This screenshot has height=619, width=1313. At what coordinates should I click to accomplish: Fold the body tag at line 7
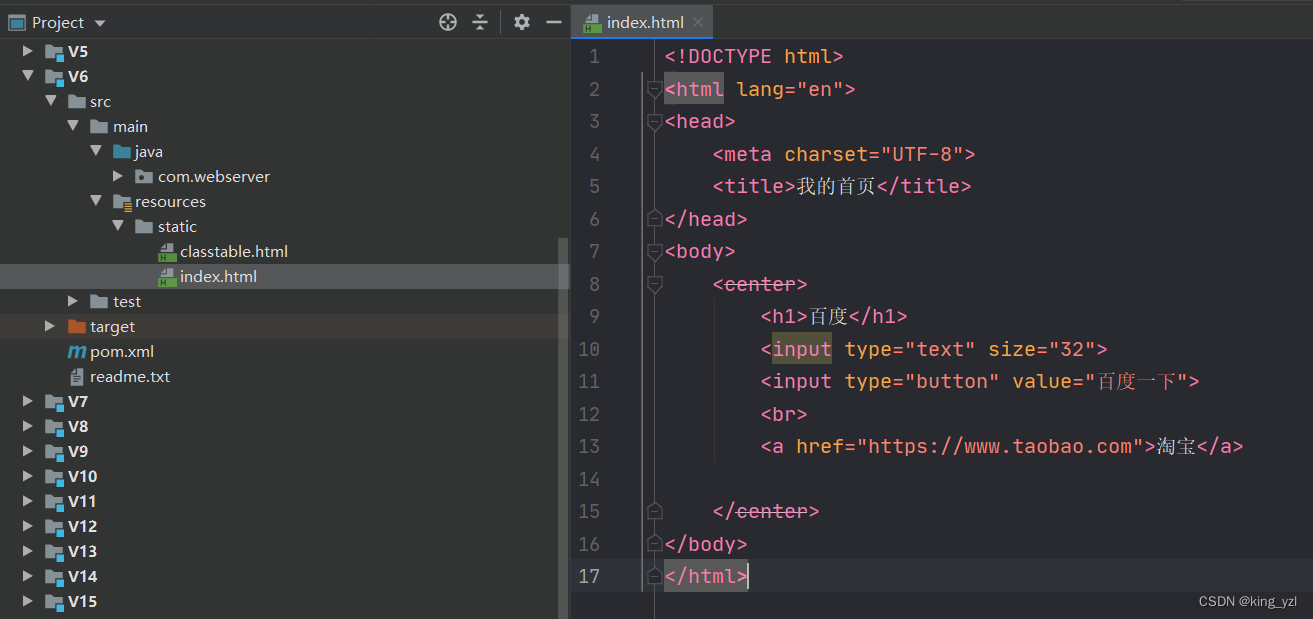(654, 252)
